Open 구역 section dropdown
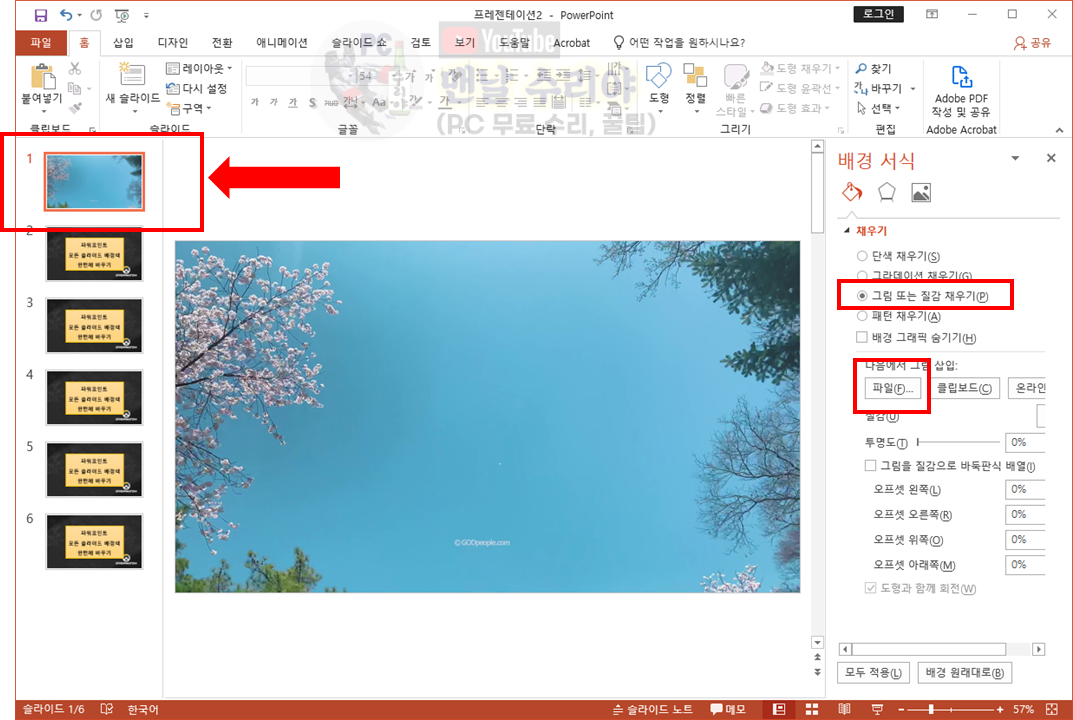The image size is (1073, 720). pos(190,108)
